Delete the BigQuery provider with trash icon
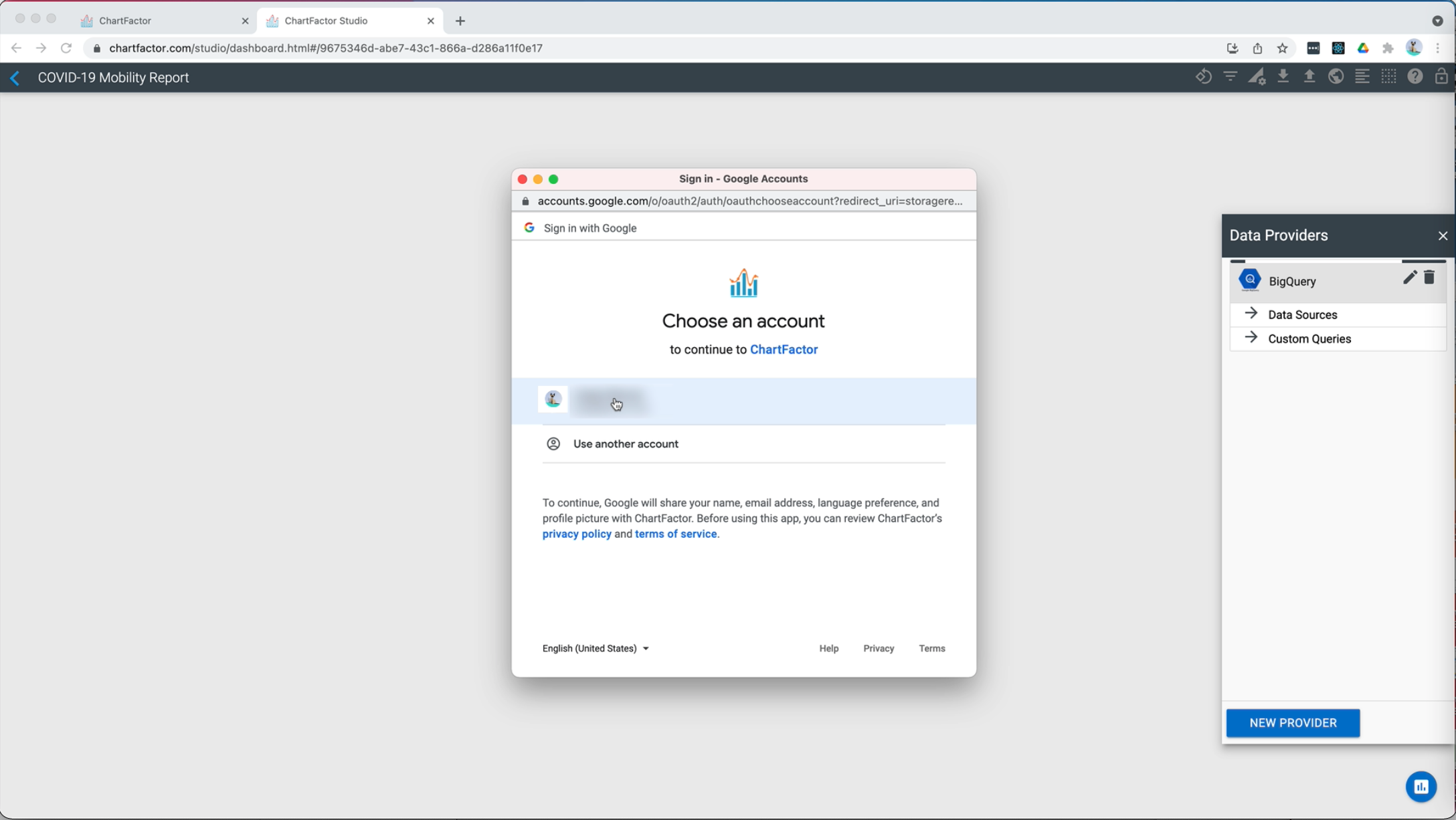Viewport: 1456px width, 820px height. click(x=1429, y=278)
